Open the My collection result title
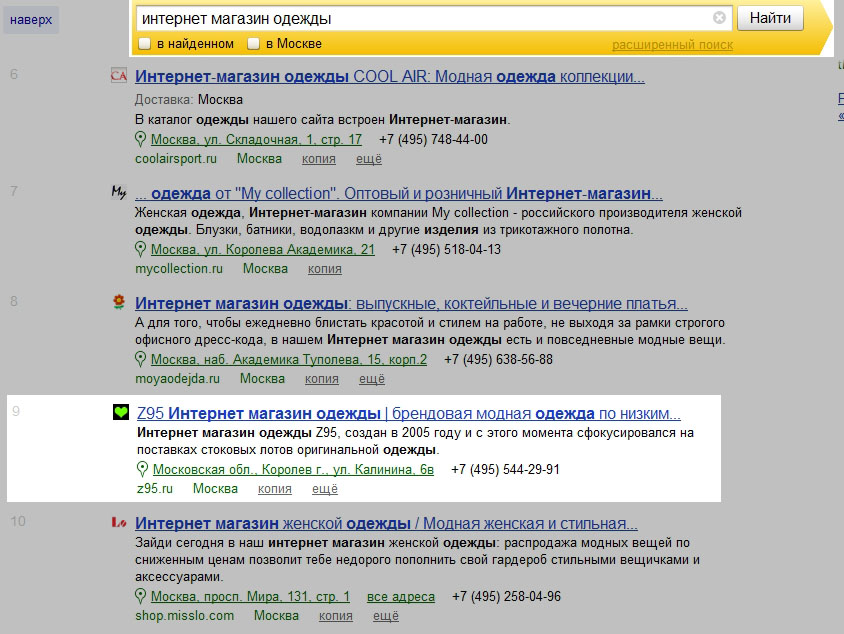 tap(399, 193)
